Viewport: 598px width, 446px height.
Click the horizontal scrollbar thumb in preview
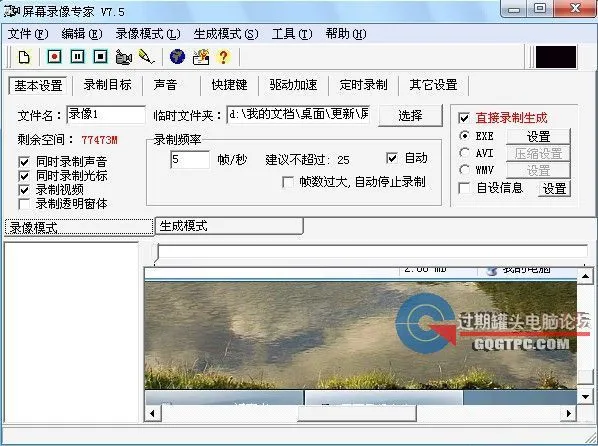357,413
